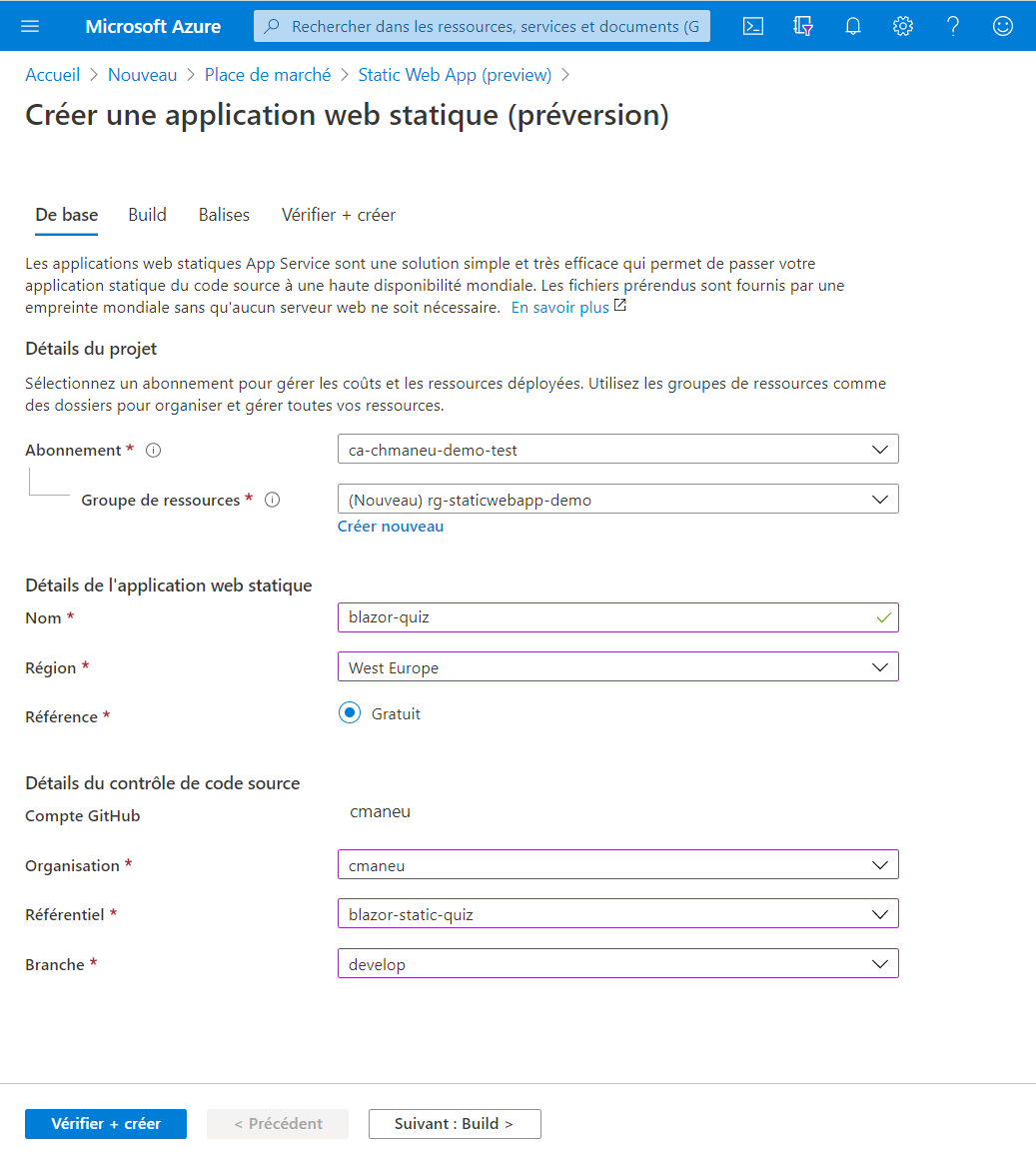
Task: Click the info icon beside Groupe de ressources
Action: click(x=272, y=501)
